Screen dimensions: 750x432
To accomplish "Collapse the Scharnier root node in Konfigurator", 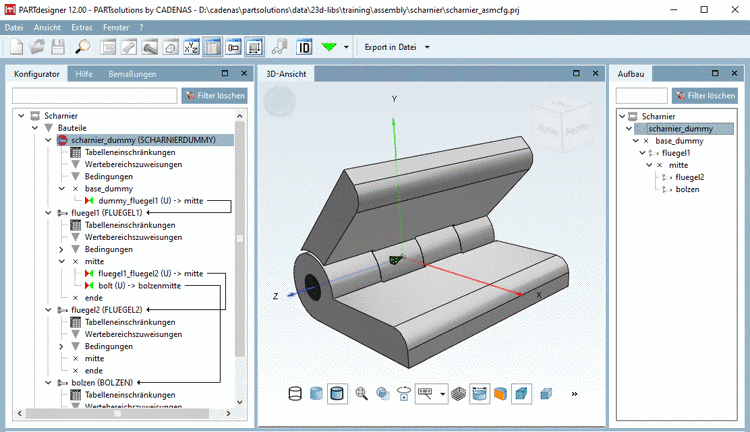I will pyautogui.click(x=21, y=116).
